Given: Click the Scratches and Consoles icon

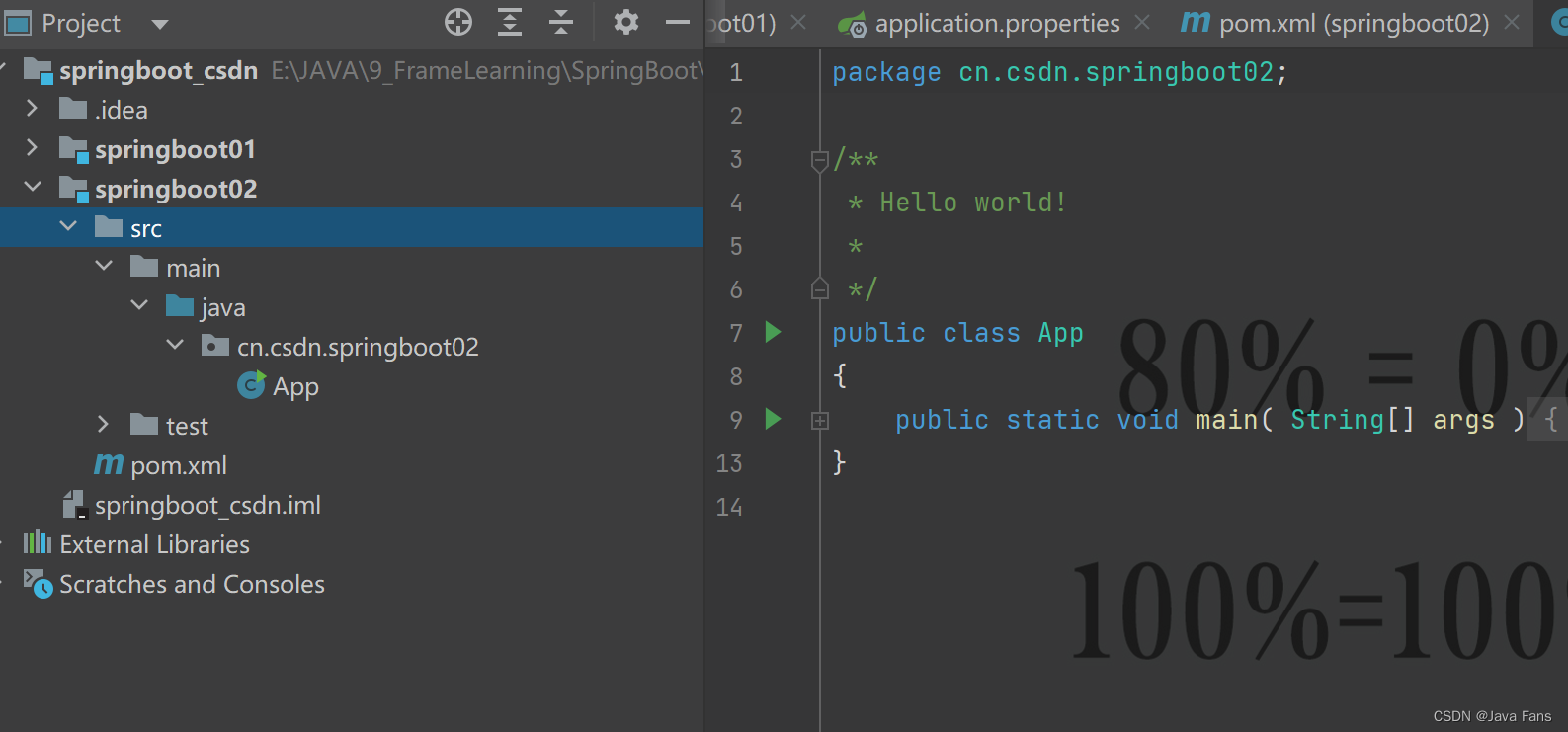Looking at the screenshot, I should pos(38,584).
